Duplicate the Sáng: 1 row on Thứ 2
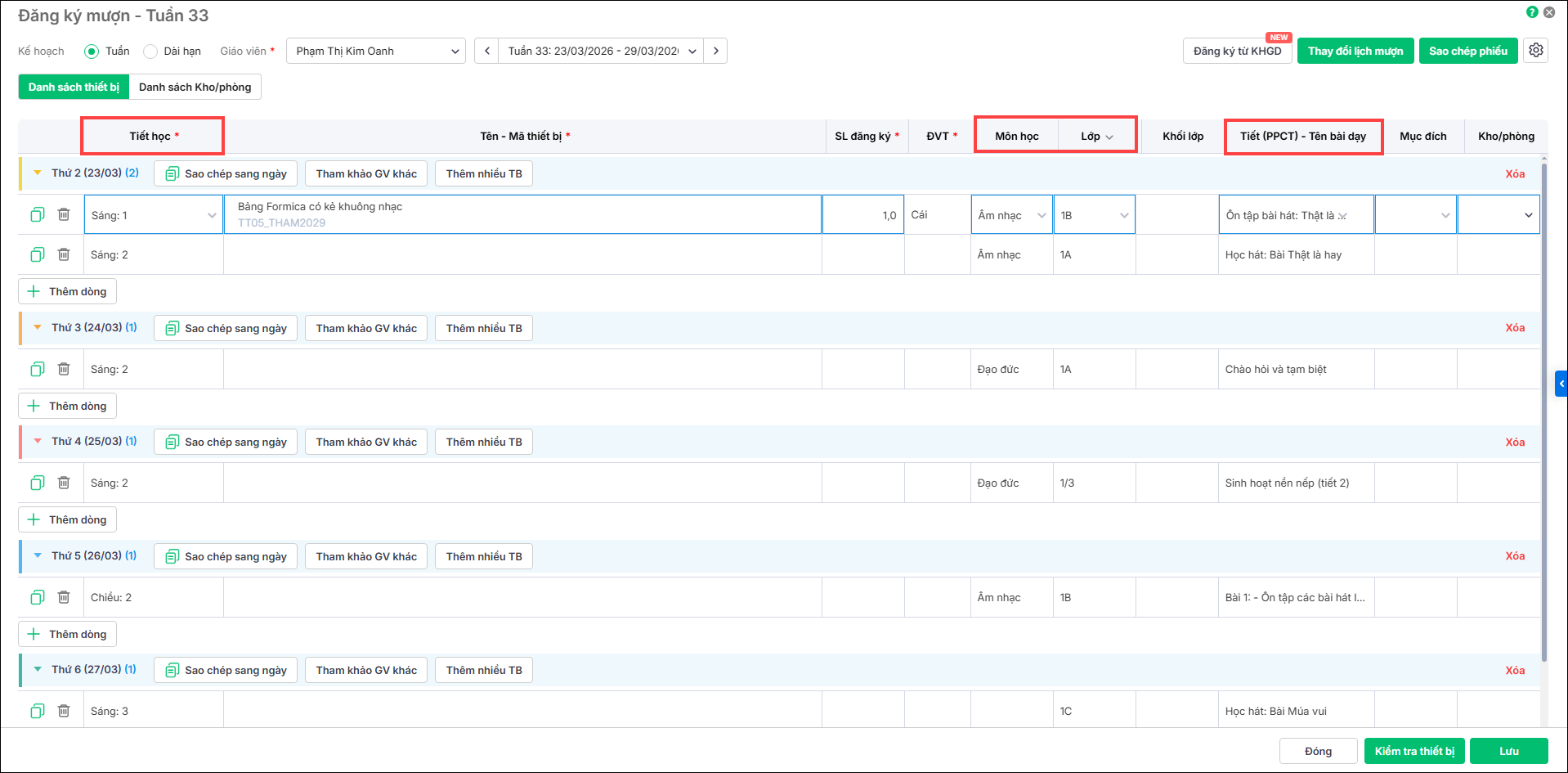The height and width of the screenshot is (773, 1568). pyautogui.click(x=38, y=214)
